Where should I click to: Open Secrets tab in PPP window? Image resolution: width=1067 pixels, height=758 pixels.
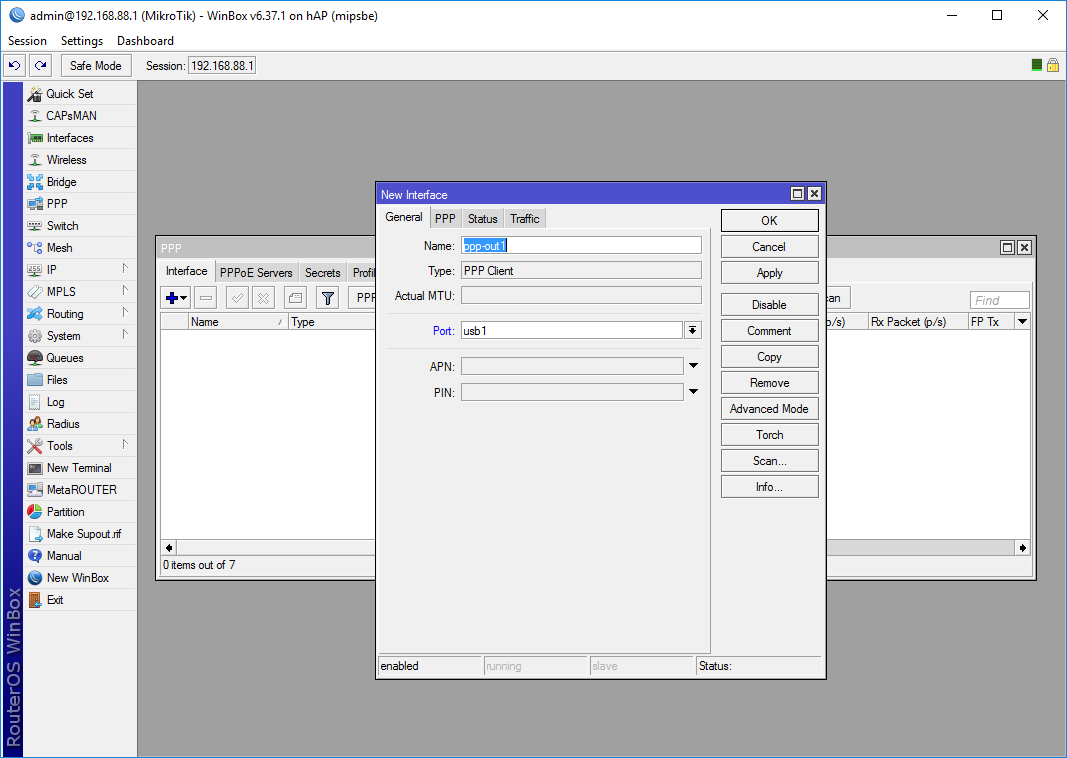(323, 272)
